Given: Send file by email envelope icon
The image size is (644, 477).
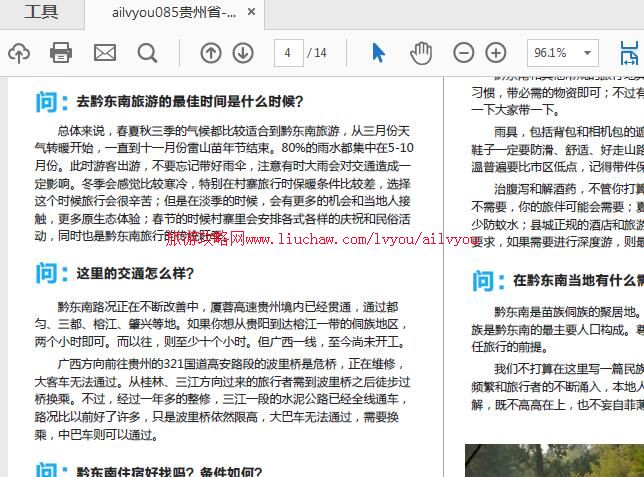Looking at the screenshot, I should [104, 53].
